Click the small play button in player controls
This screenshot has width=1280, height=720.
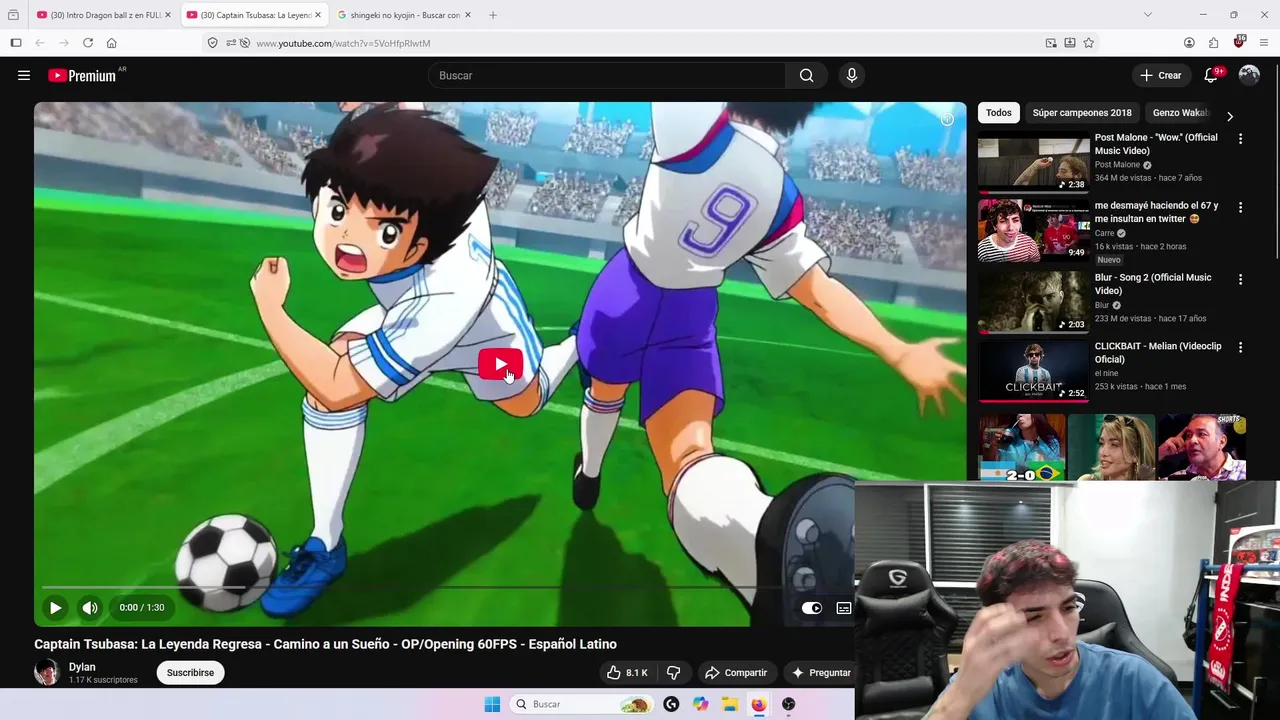coord(56,607)
